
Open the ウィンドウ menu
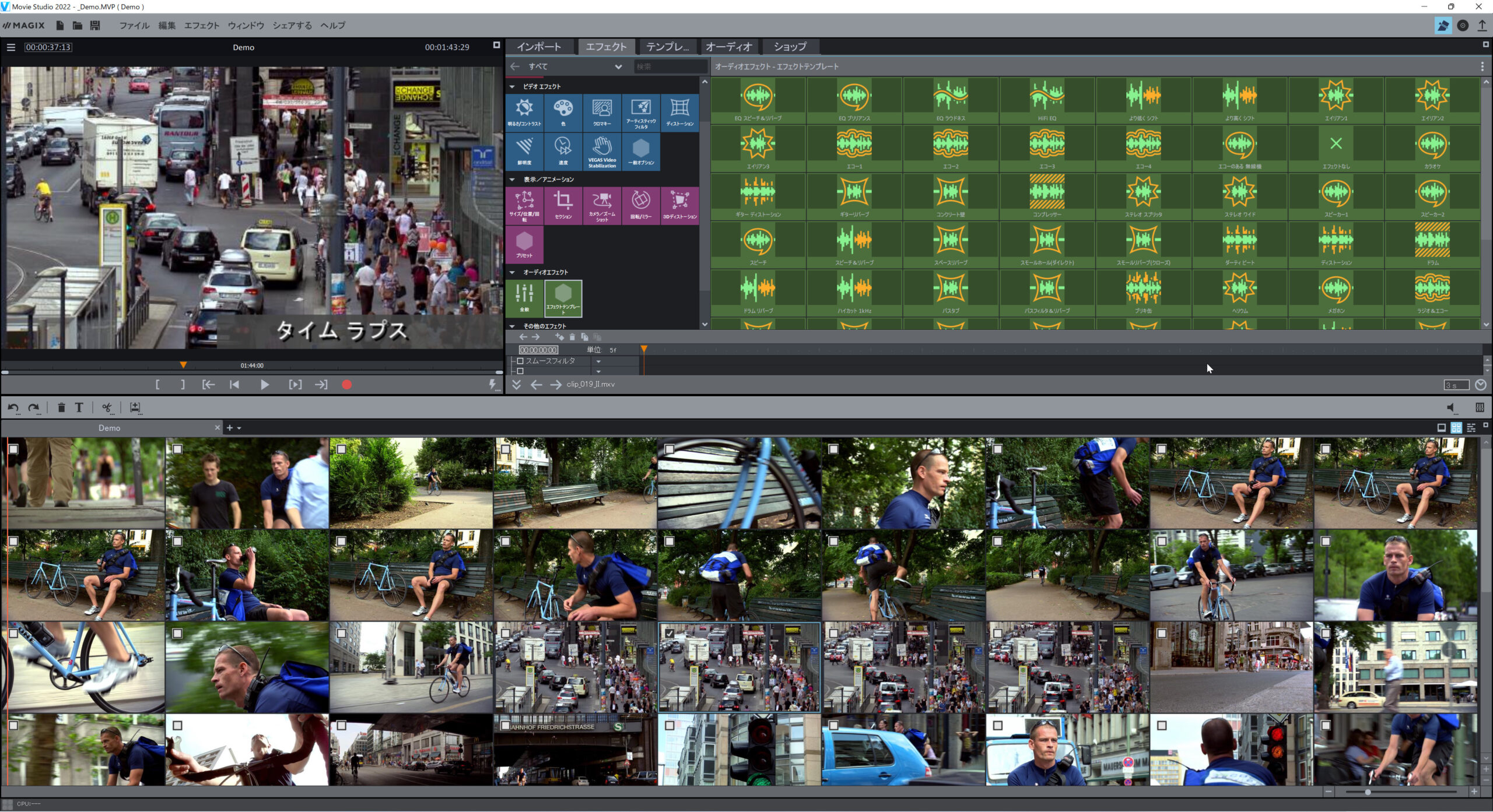point(246,26)
